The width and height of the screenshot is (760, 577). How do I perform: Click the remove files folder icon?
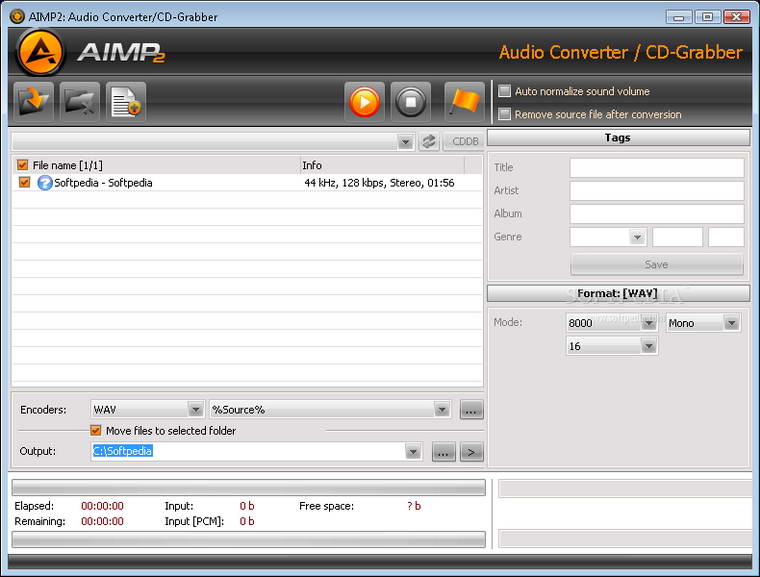click(79, 102)
